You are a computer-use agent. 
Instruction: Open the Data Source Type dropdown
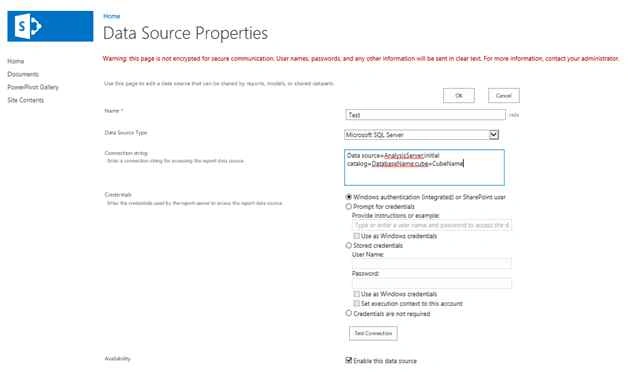click(x=421, y=135)
